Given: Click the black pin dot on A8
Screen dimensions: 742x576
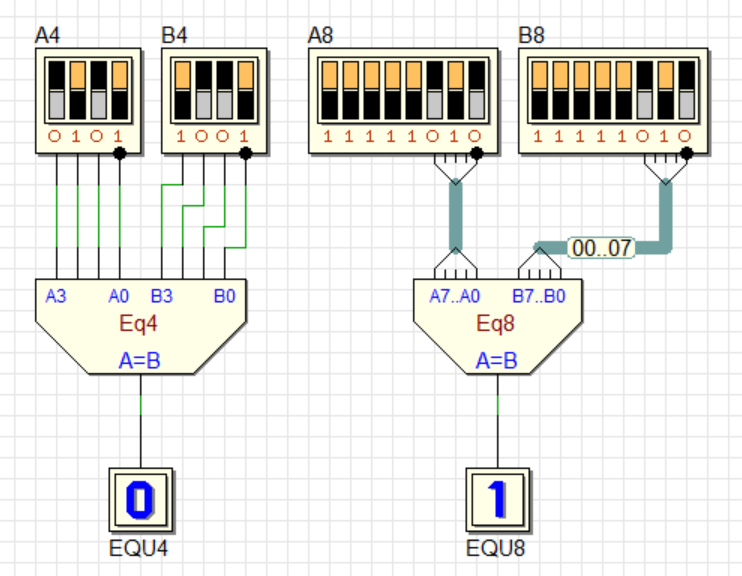Looking at the screenshot, I should point(477,153).
